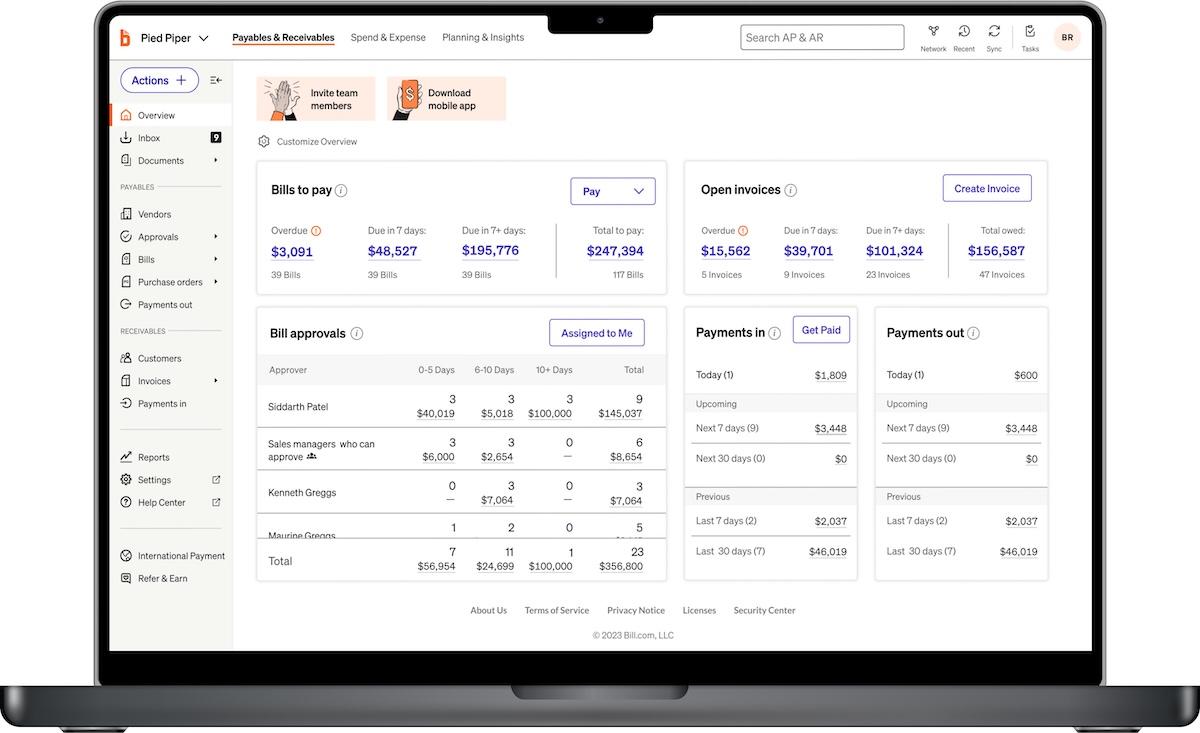Click the Overdue warning indicator under Open invoices

745,229
